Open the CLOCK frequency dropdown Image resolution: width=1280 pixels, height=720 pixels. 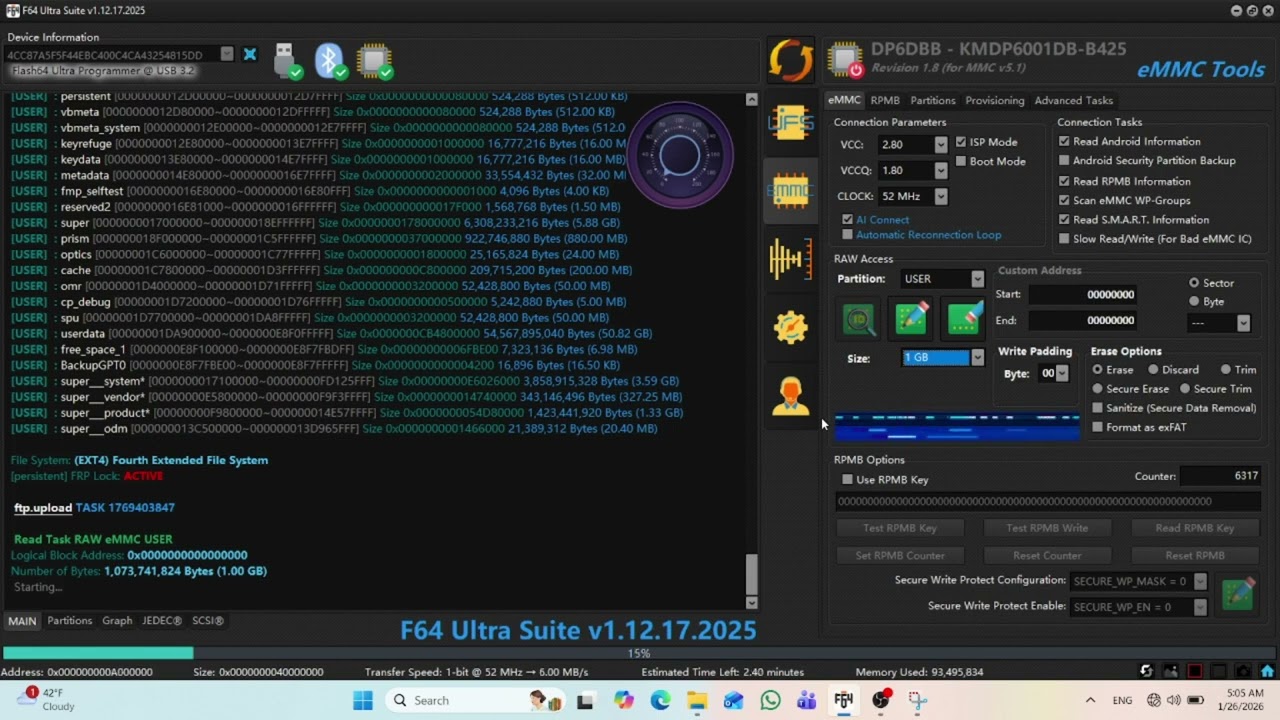[x=940, y=196]
